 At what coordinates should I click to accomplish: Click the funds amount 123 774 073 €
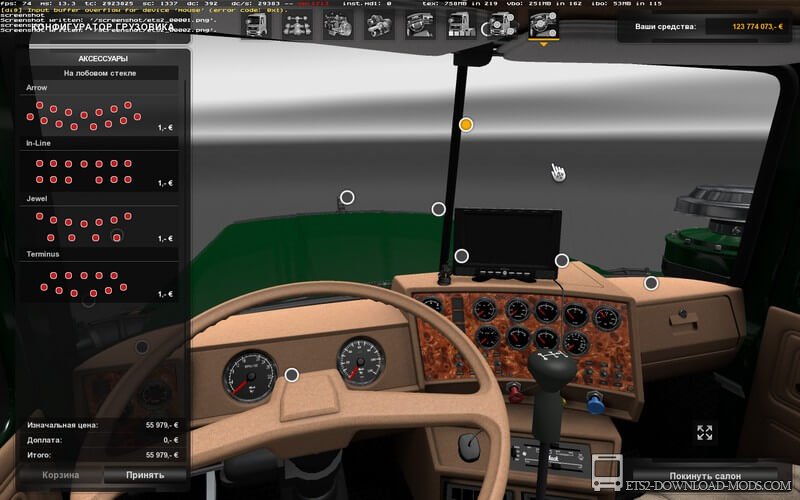point(757,26)
